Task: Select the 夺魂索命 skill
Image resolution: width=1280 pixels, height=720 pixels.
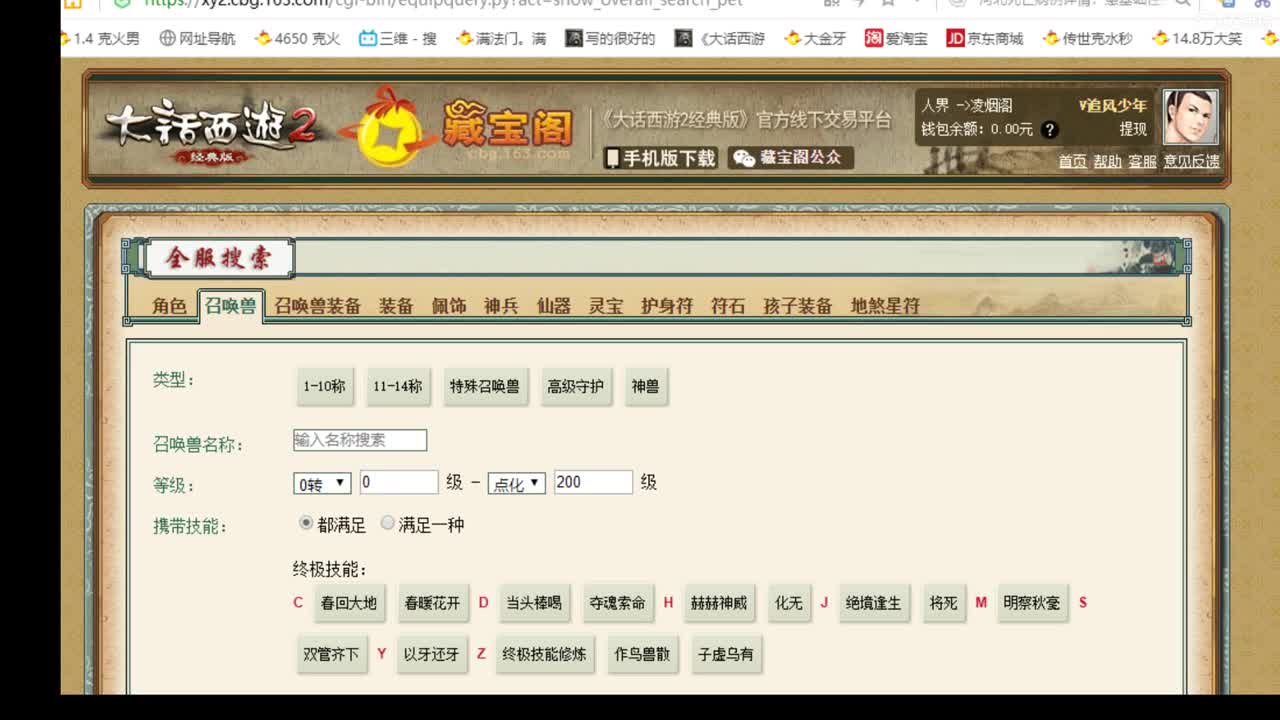Action: (618, 603)
